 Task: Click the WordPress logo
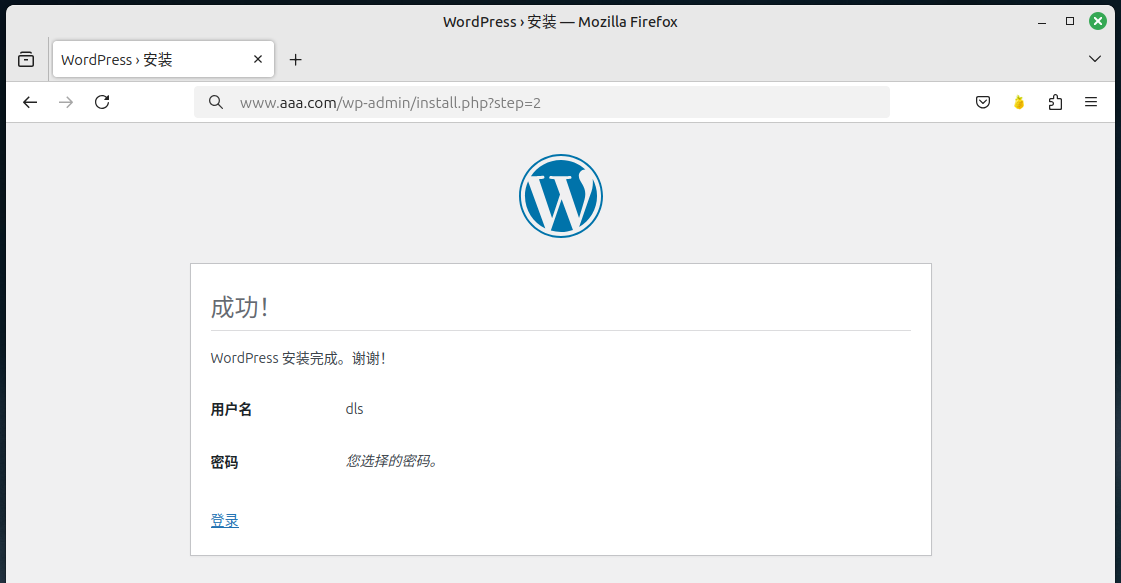[x=560, y=196]
